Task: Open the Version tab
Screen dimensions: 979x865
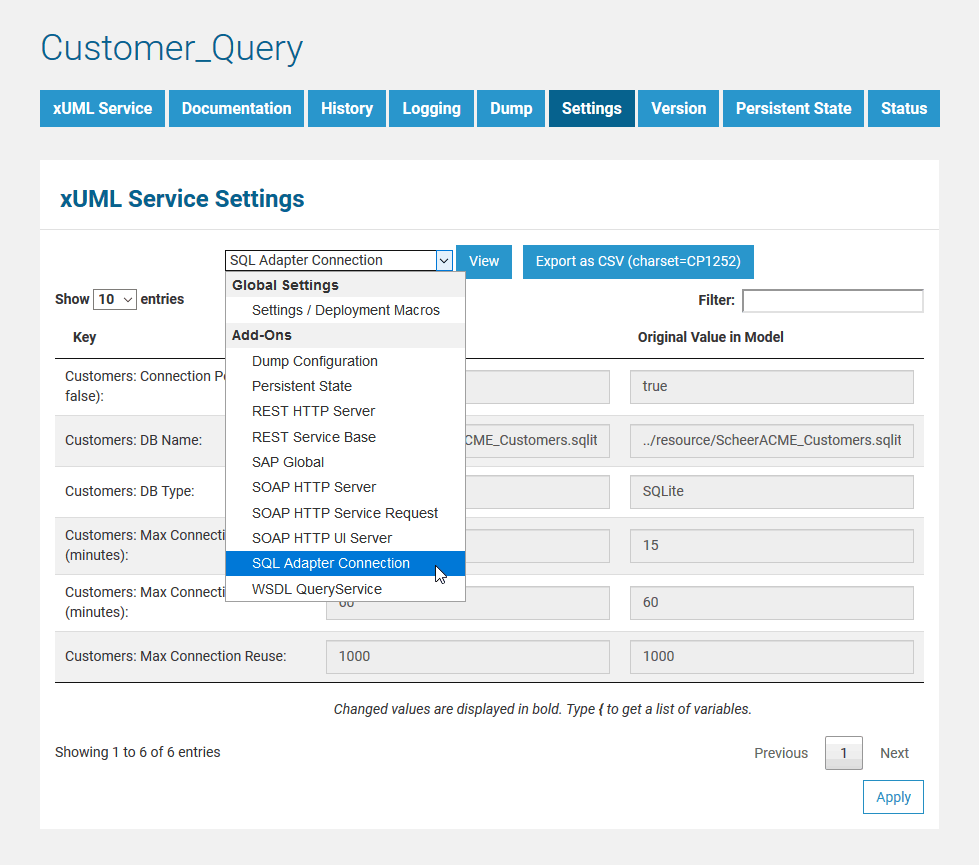Action: click(x=678, y=108)
